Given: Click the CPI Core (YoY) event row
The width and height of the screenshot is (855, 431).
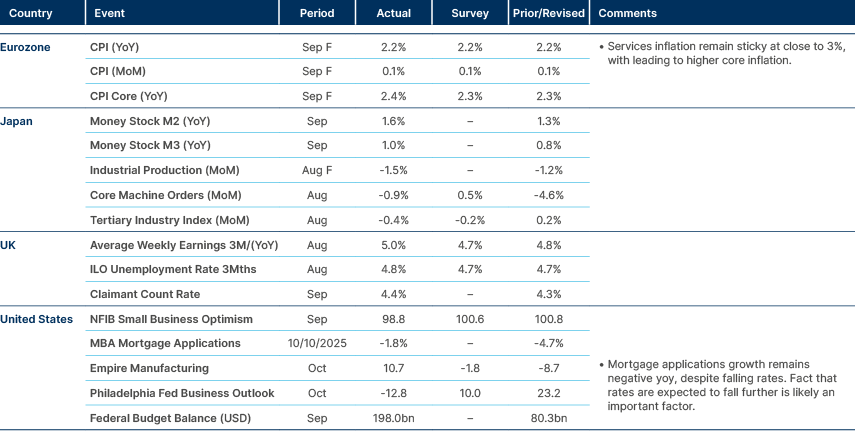Looking at the screenshot, I should (128, 96).
